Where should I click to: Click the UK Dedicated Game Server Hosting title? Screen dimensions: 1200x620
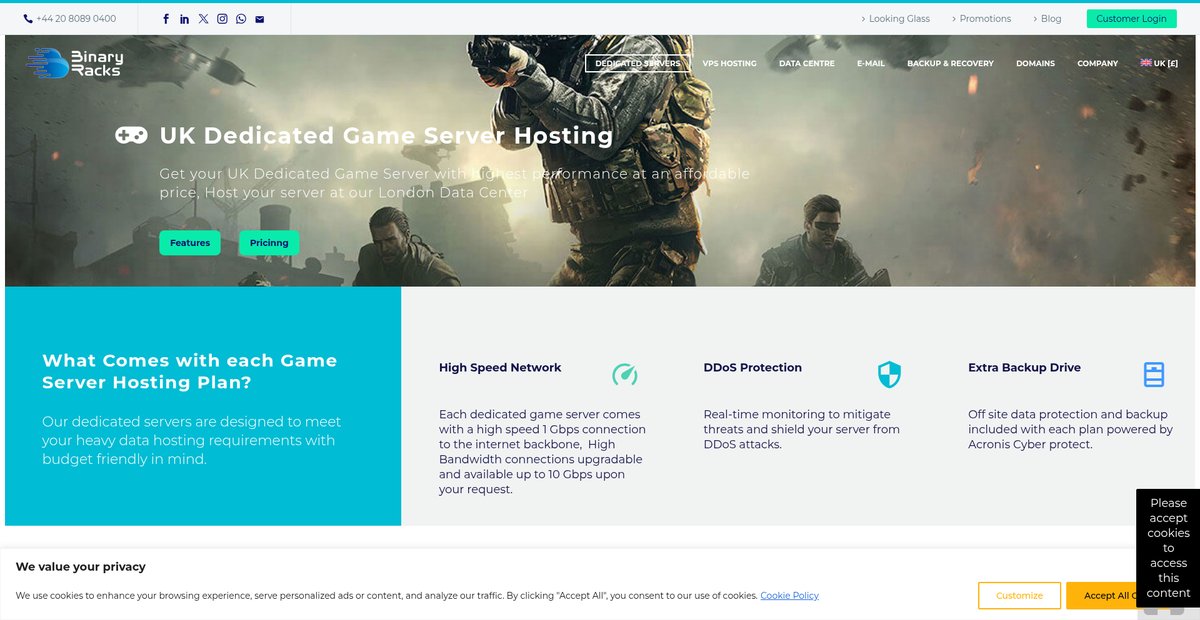[387, 135]
